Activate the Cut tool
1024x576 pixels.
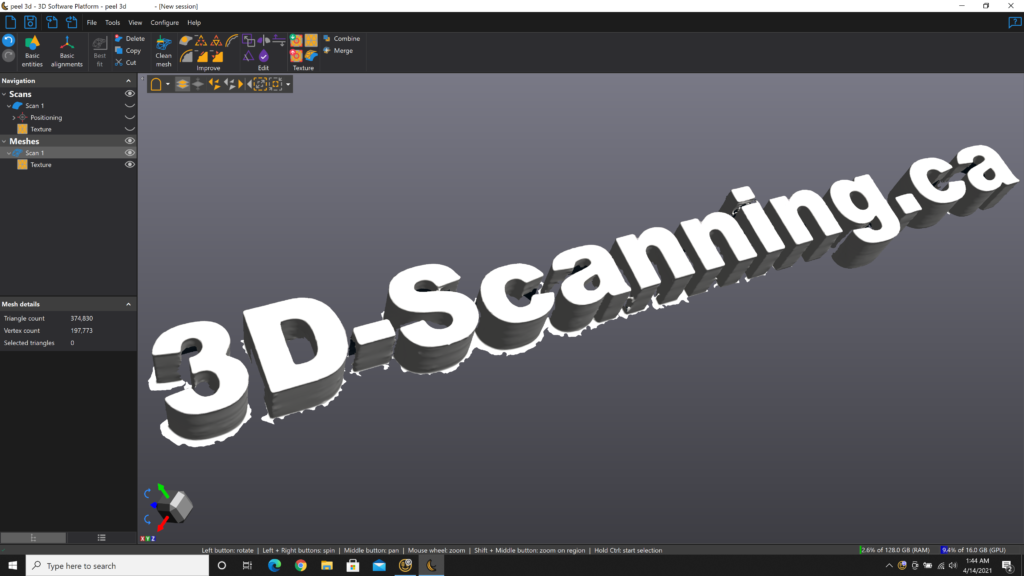127,61
